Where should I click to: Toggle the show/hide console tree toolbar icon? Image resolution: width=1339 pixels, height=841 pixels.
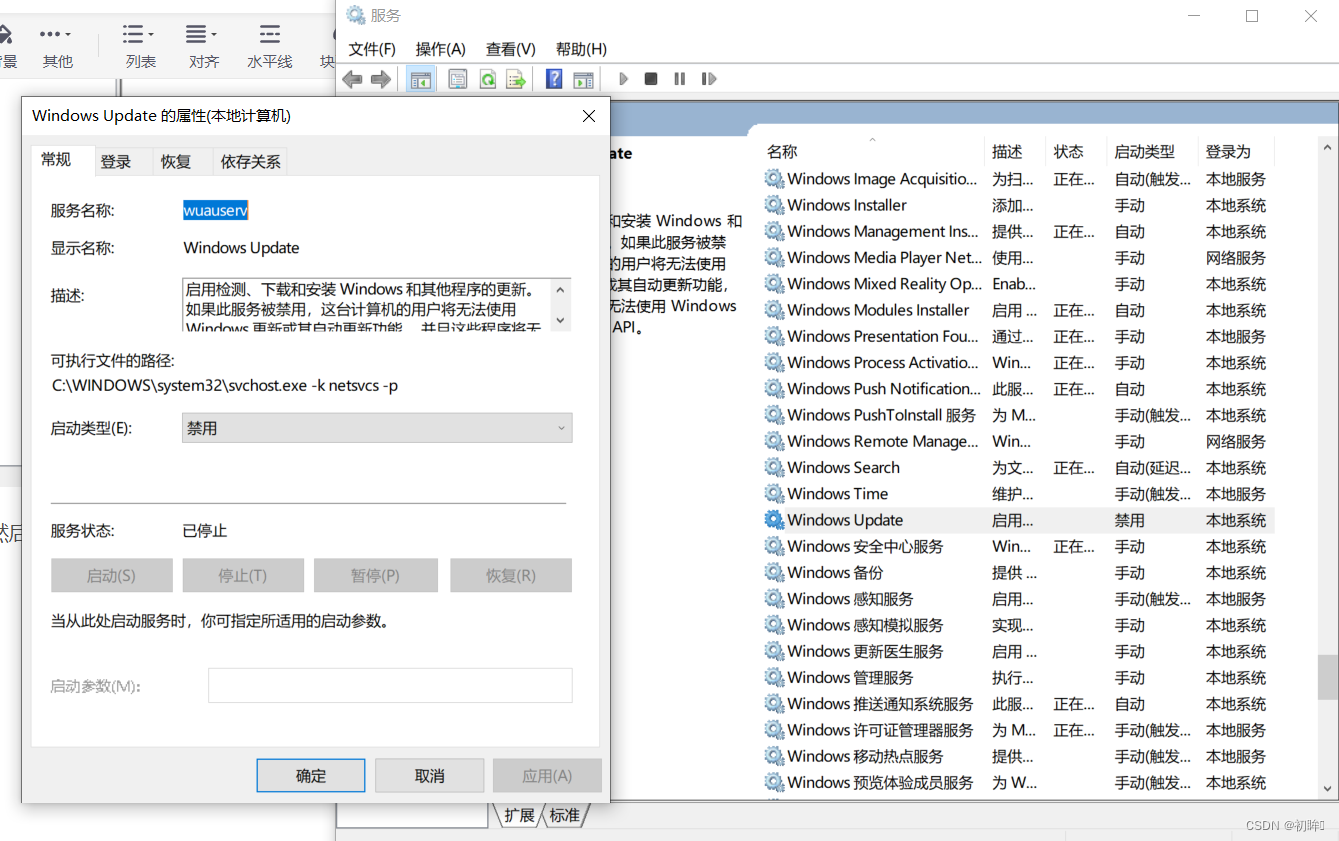421,79
